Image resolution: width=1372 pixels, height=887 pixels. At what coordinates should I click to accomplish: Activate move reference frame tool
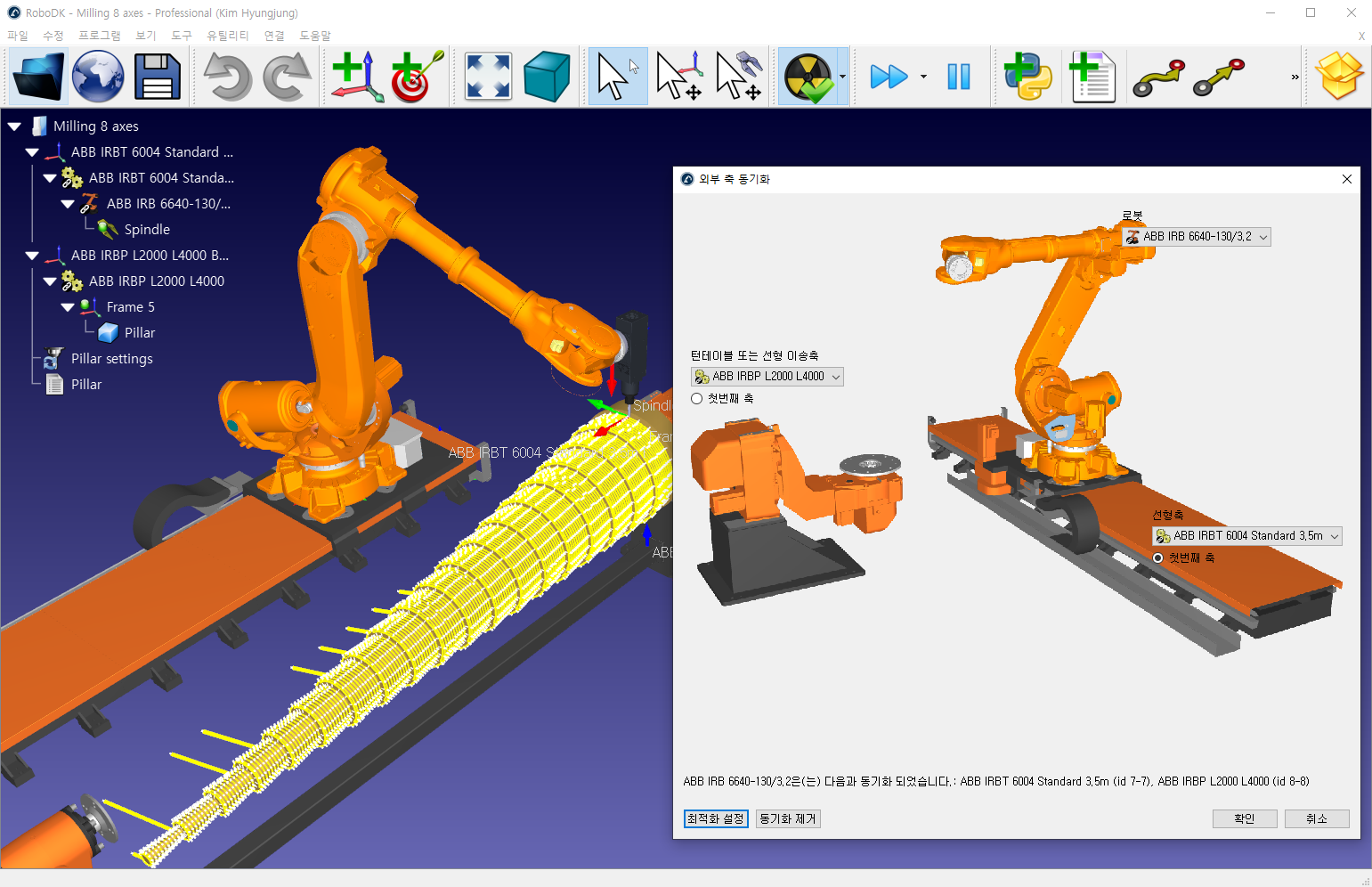pos(679,77)
